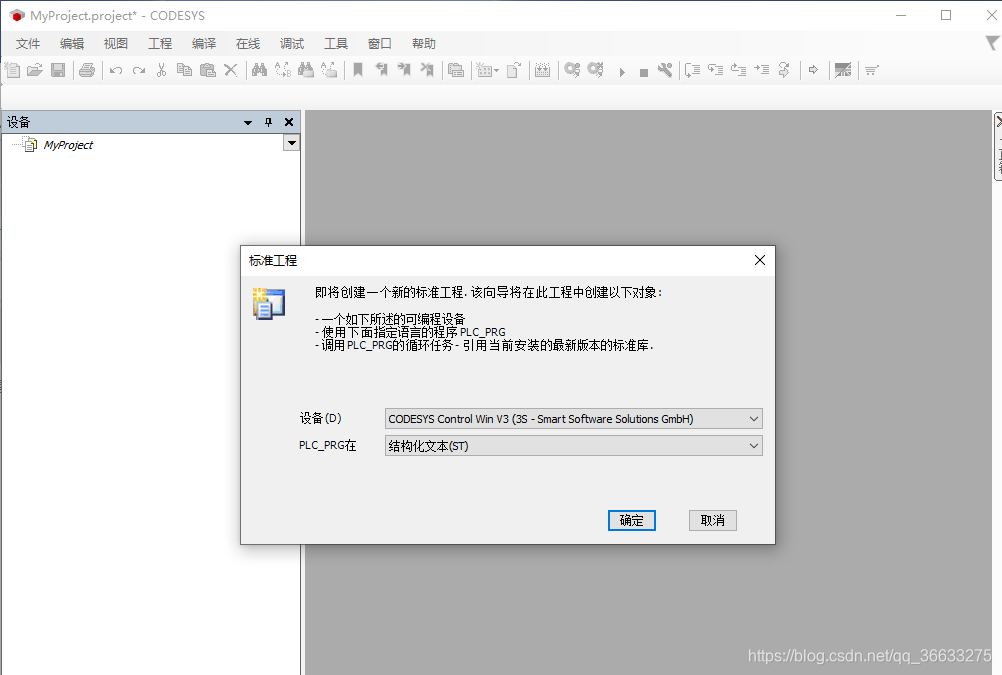
Task: Click the page-with-arrow icon in toolbar
Action: pos(514,70)
